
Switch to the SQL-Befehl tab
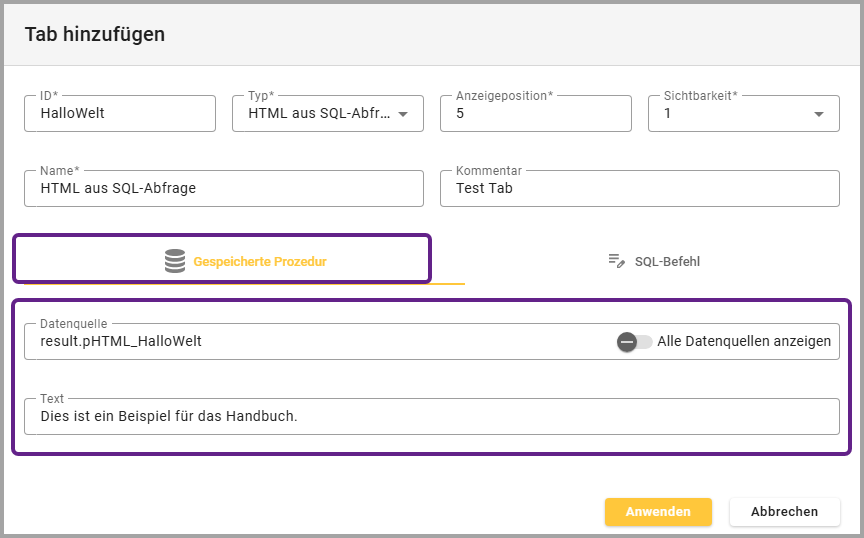point(667,261)
